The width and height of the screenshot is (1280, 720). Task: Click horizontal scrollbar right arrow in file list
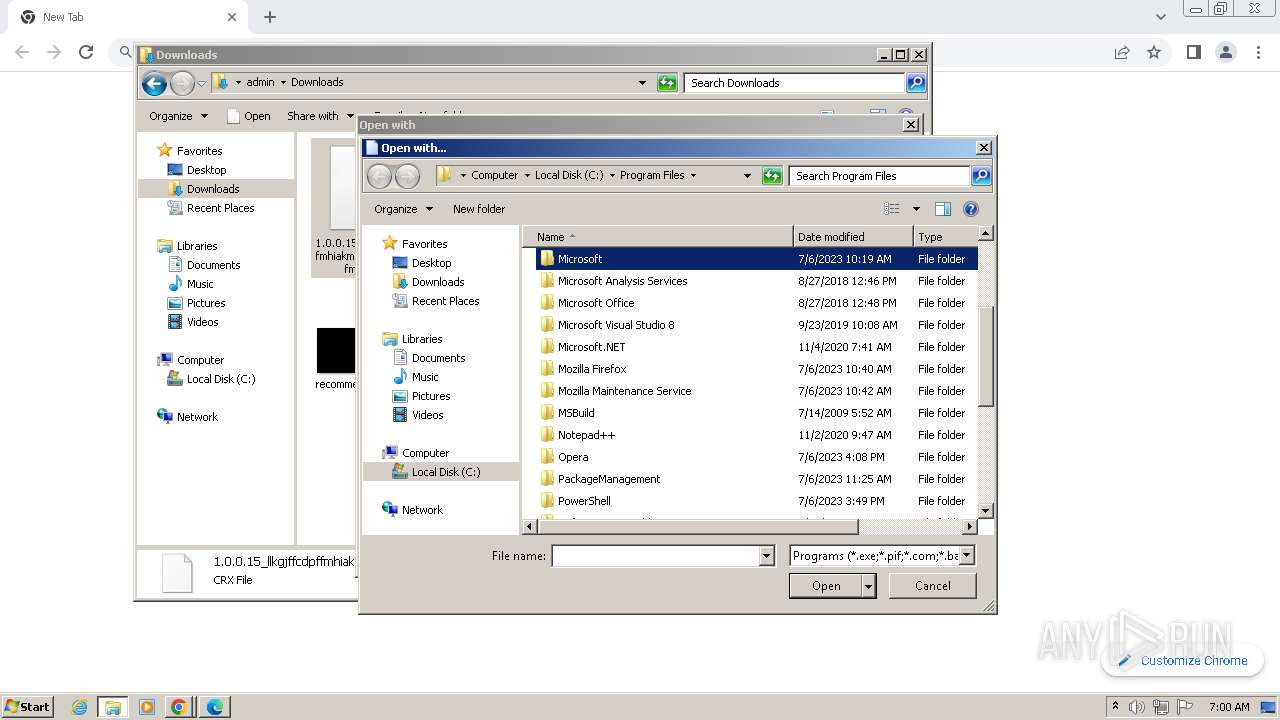pyautogui.click(x=969, y=525)
